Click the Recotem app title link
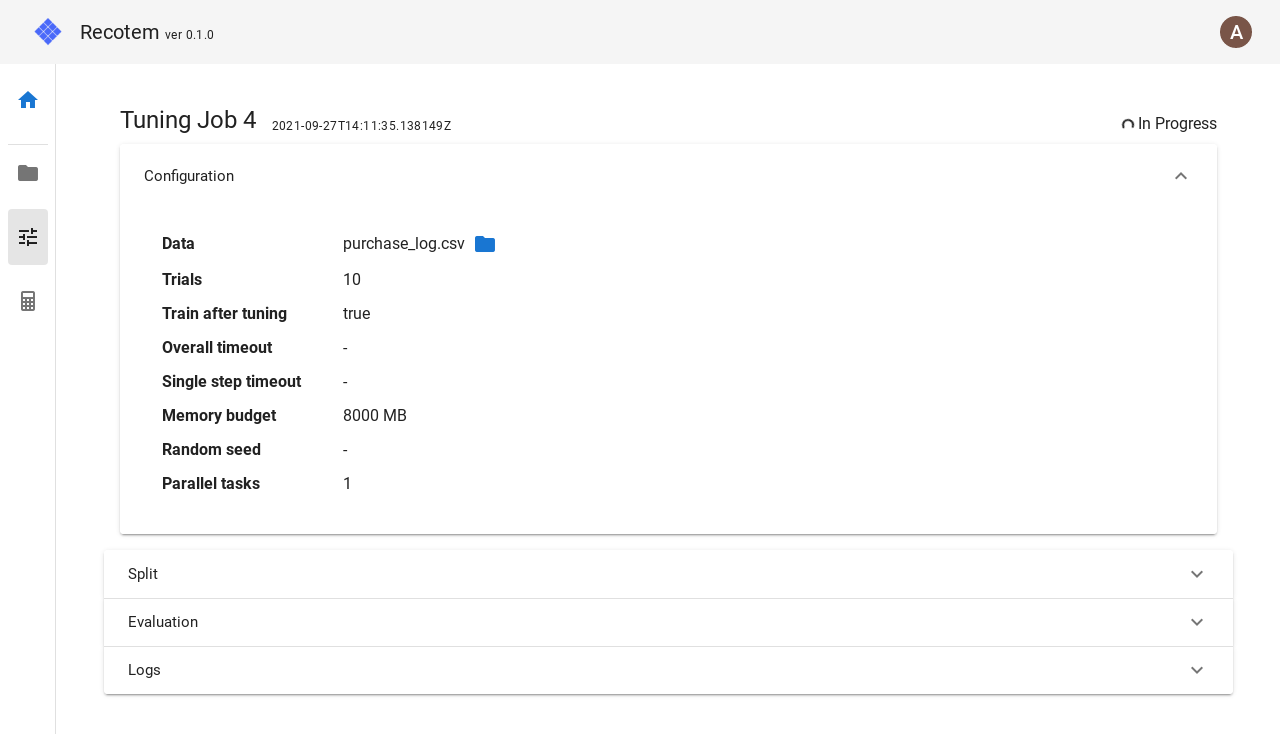This screenshot has height=734, width=1280. click(119, 32)
